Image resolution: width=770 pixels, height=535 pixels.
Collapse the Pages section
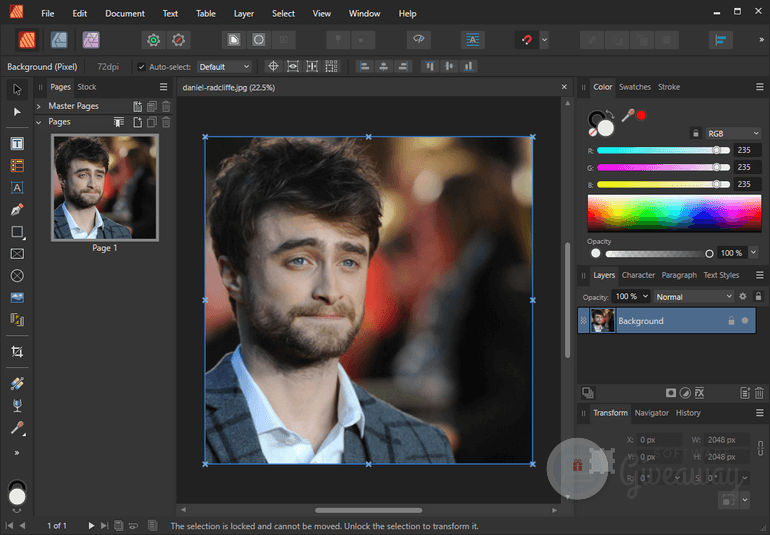click(x=39, y=122)
